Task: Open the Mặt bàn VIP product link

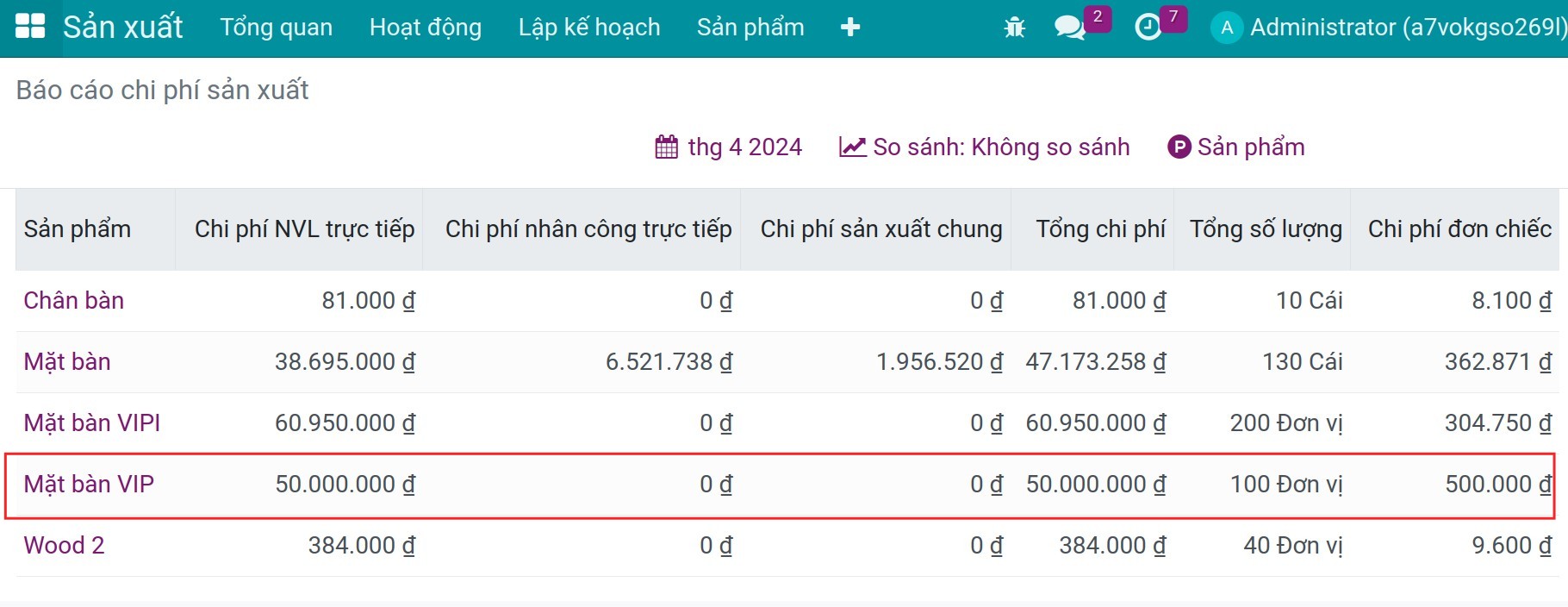Action: [89, 484]
